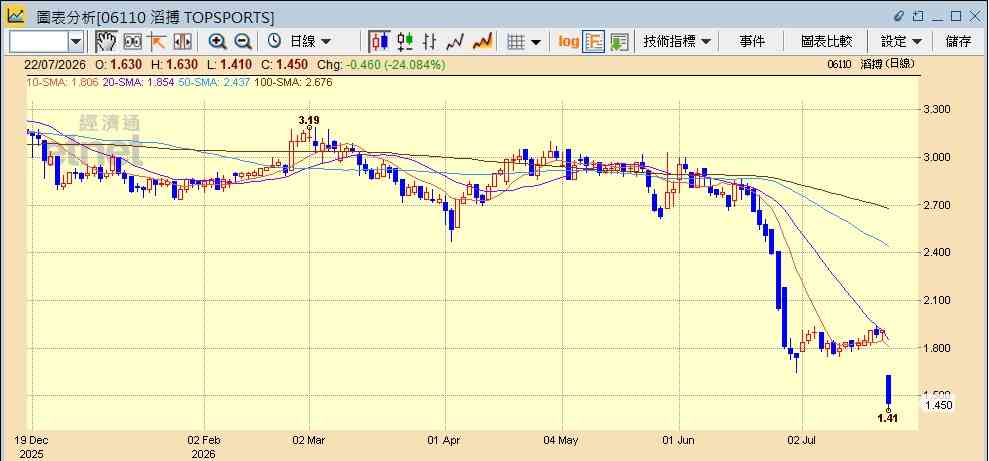Click the 50-SMA legend label
This screenshot has width=989, height=461.
click(214, 82)
